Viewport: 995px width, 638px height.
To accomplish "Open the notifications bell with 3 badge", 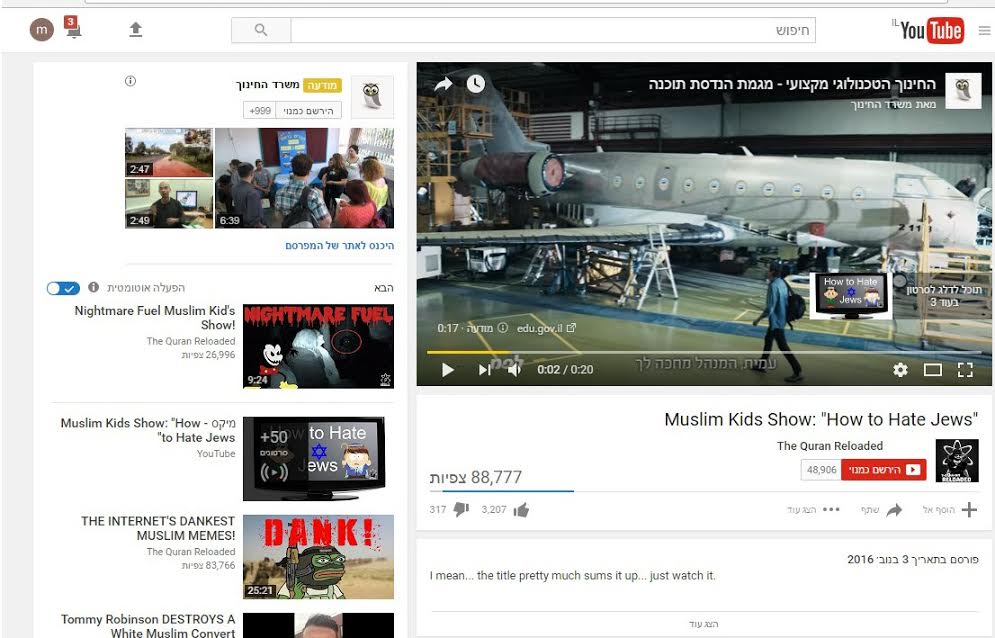I will coord(73,29).
